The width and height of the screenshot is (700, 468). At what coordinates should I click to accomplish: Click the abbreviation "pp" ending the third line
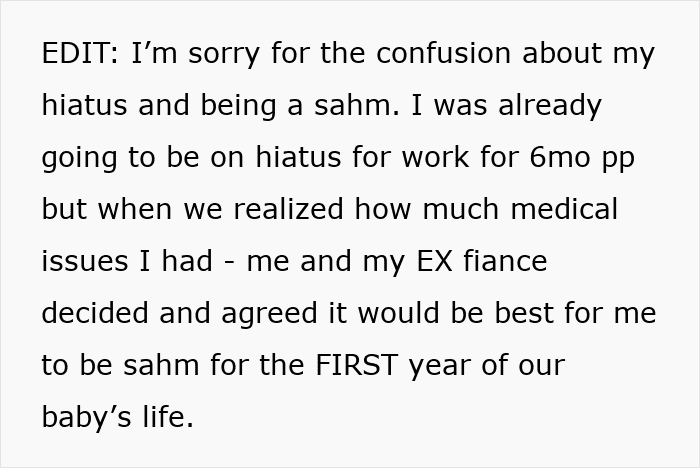pos(618,160)
